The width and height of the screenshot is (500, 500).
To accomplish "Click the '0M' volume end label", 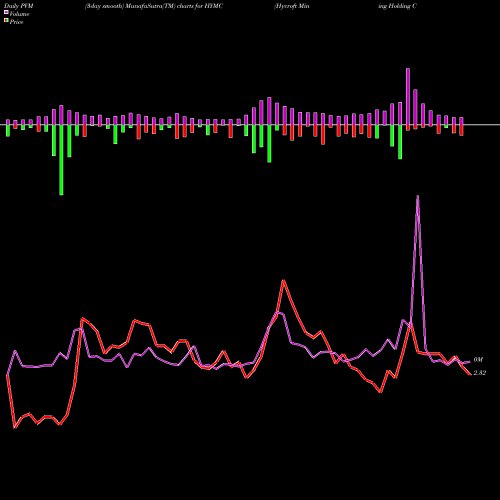I will [x=478, y=360].
